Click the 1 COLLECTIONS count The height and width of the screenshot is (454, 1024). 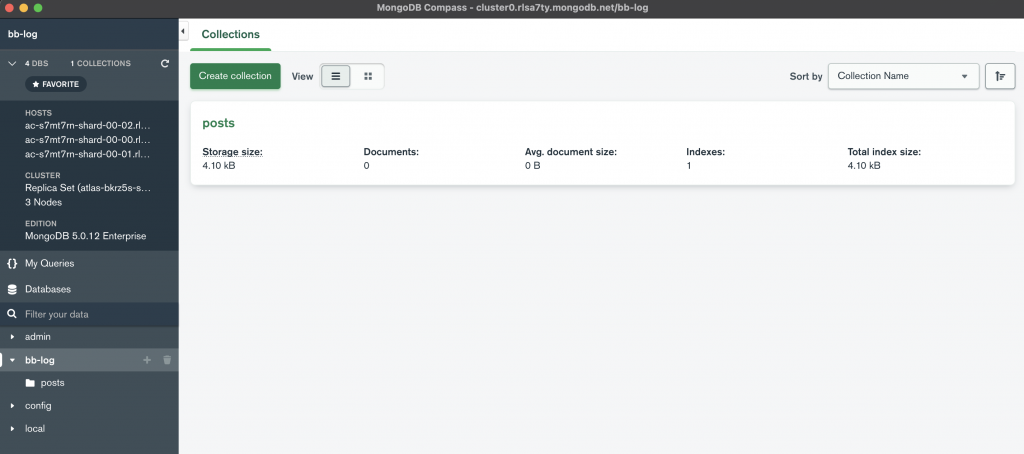point(101,63)
